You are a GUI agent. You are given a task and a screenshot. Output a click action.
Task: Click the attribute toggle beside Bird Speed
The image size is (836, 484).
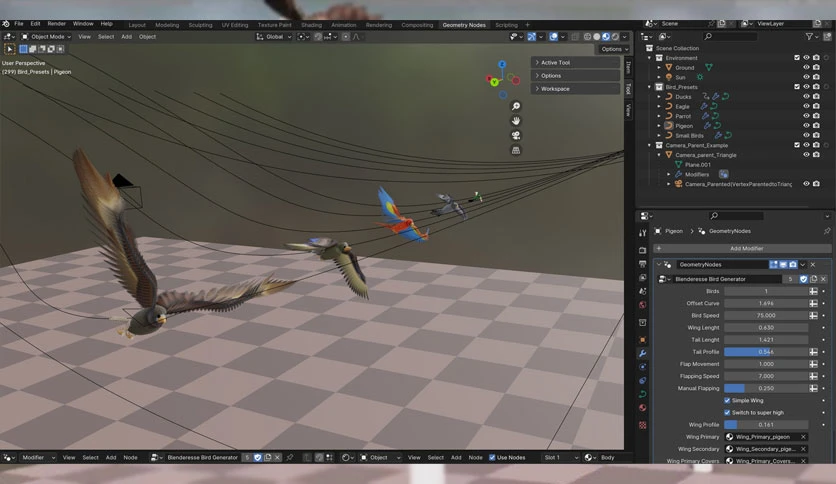(813, 316)
